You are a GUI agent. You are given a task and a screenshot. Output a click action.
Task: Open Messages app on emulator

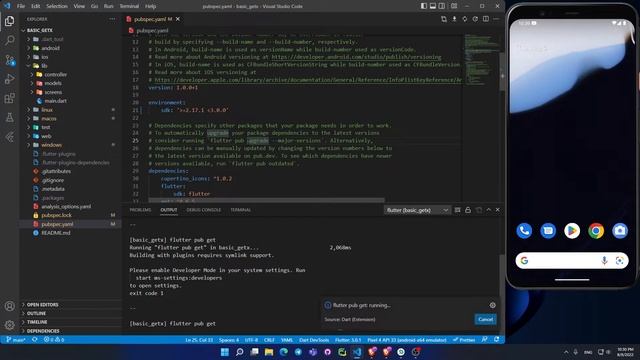[548, 231]
